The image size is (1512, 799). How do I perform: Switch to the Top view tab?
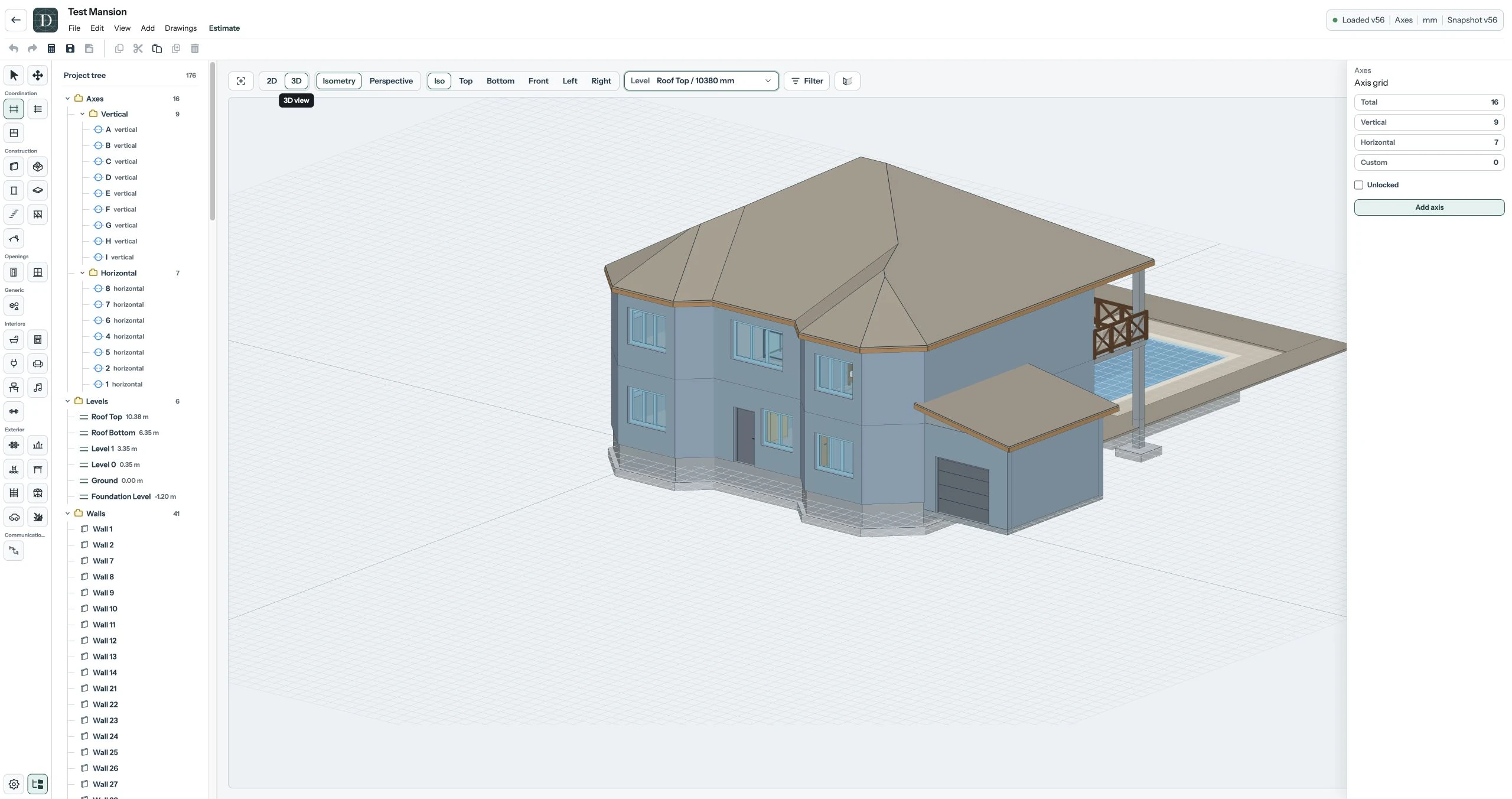[x=465, y=81]
